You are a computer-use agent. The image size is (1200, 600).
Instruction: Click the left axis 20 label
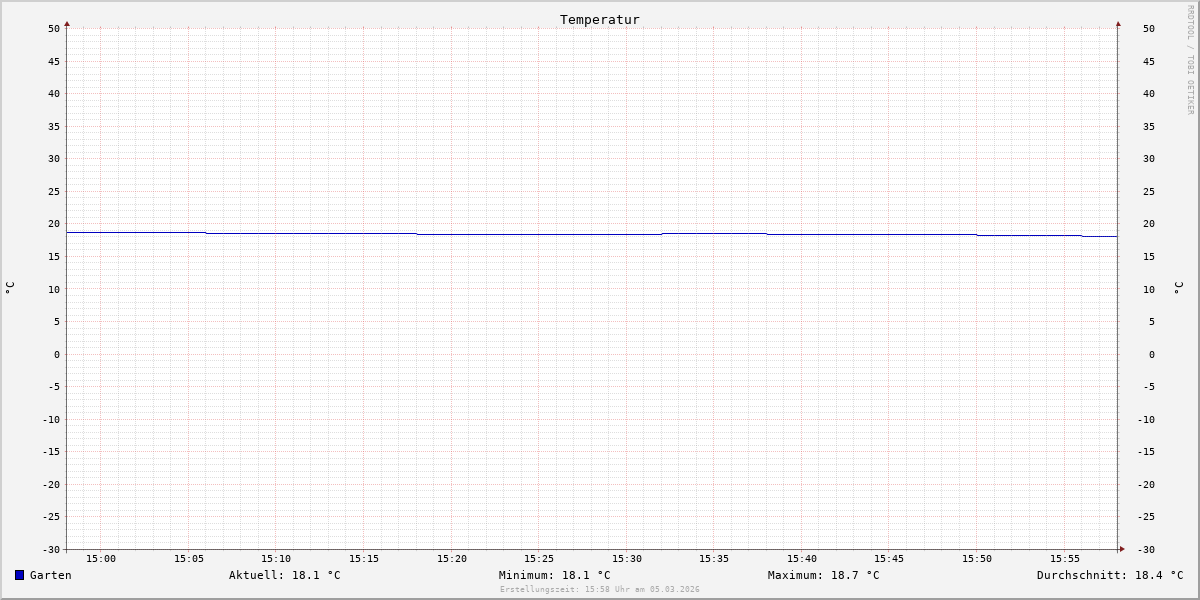coord(54,224)
